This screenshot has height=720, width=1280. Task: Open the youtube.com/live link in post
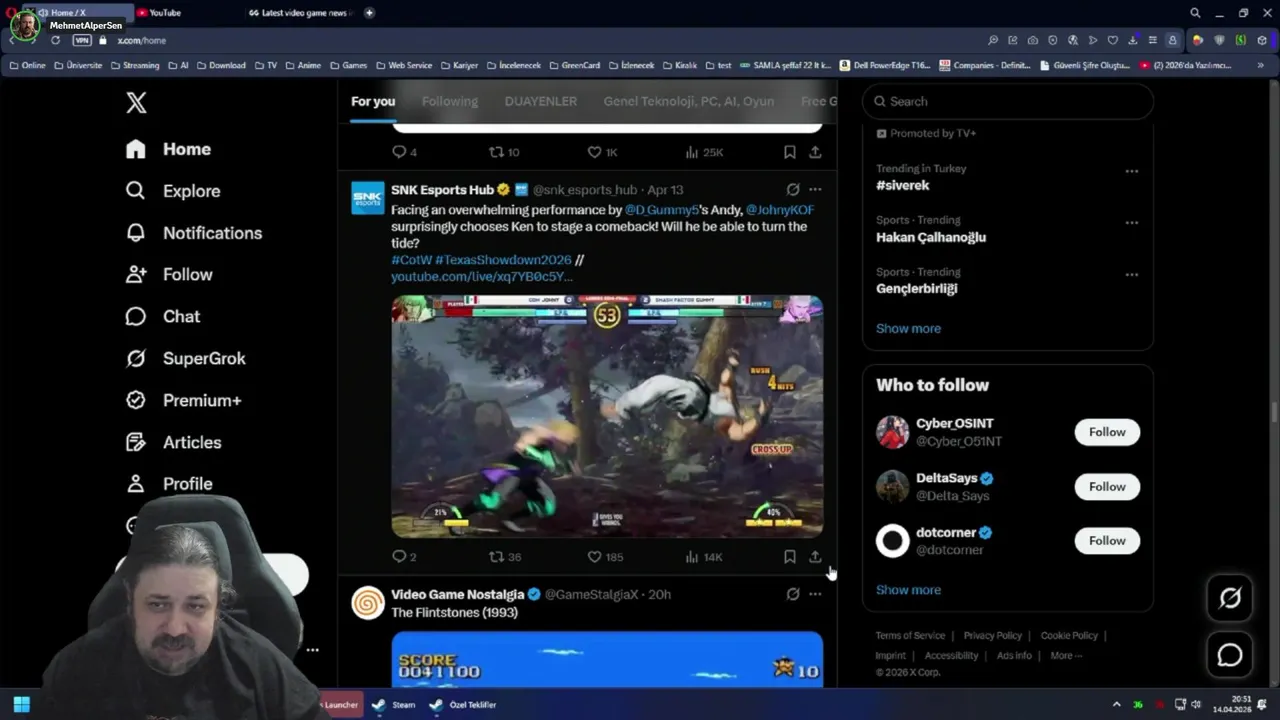click(481, 276)
